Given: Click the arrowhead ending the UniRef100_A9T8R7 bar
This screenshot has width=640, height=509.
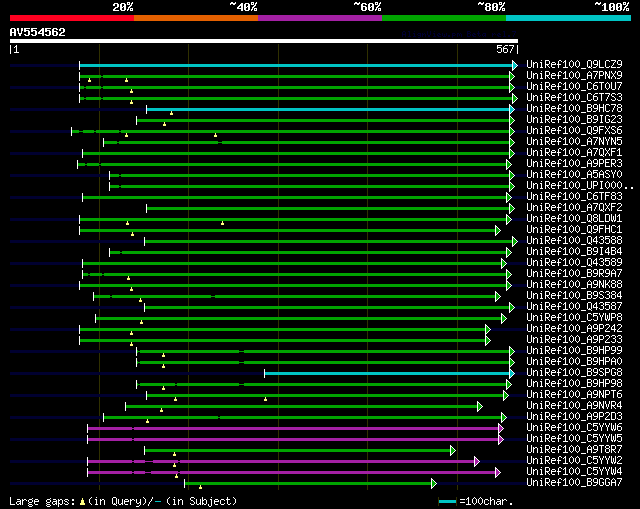Looking at the screenshot, I should (453, 451).
